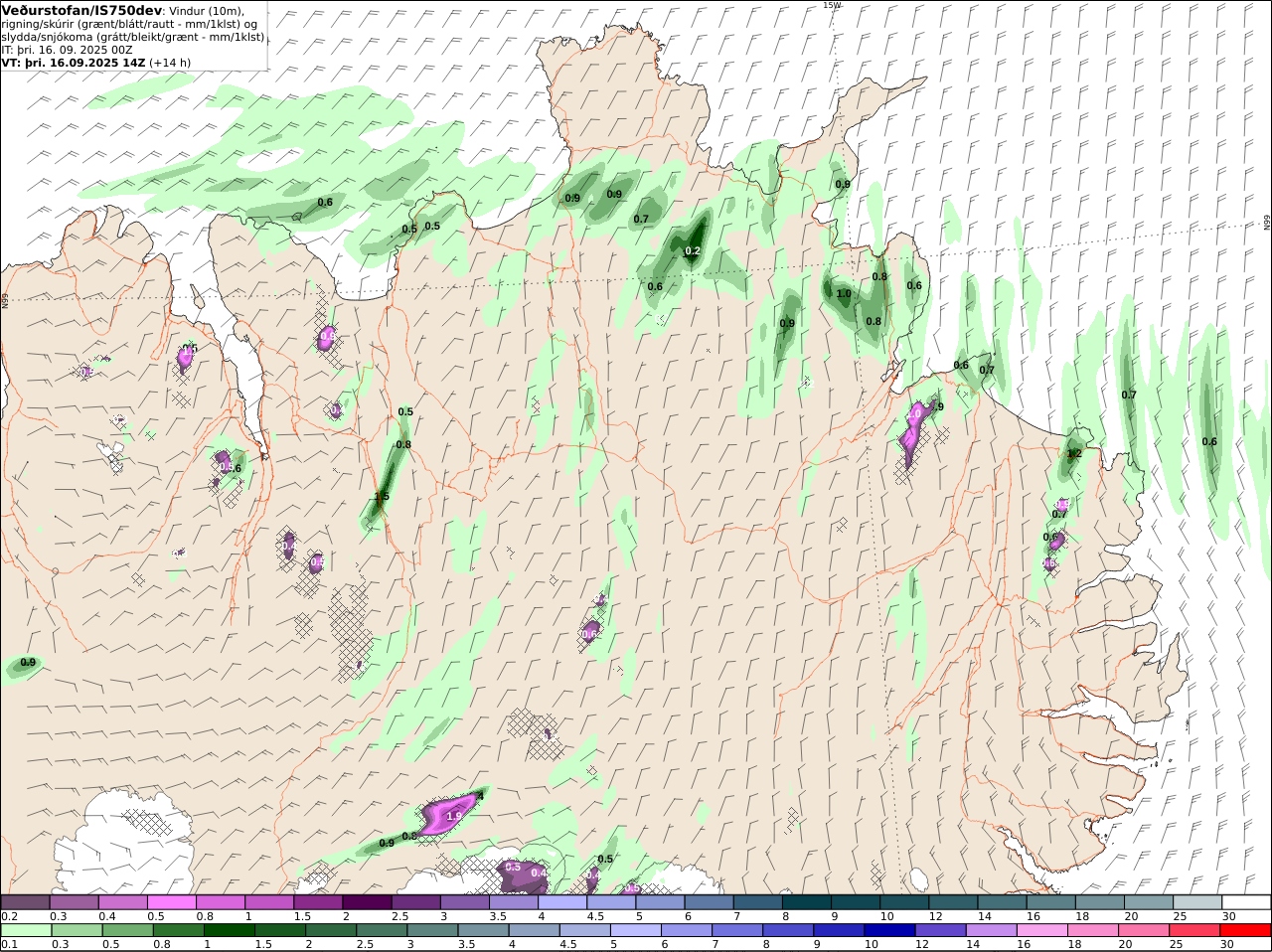
Task: Pick the 25 light grey swatch in the upper legend
Action: [x=1195, y=901]
